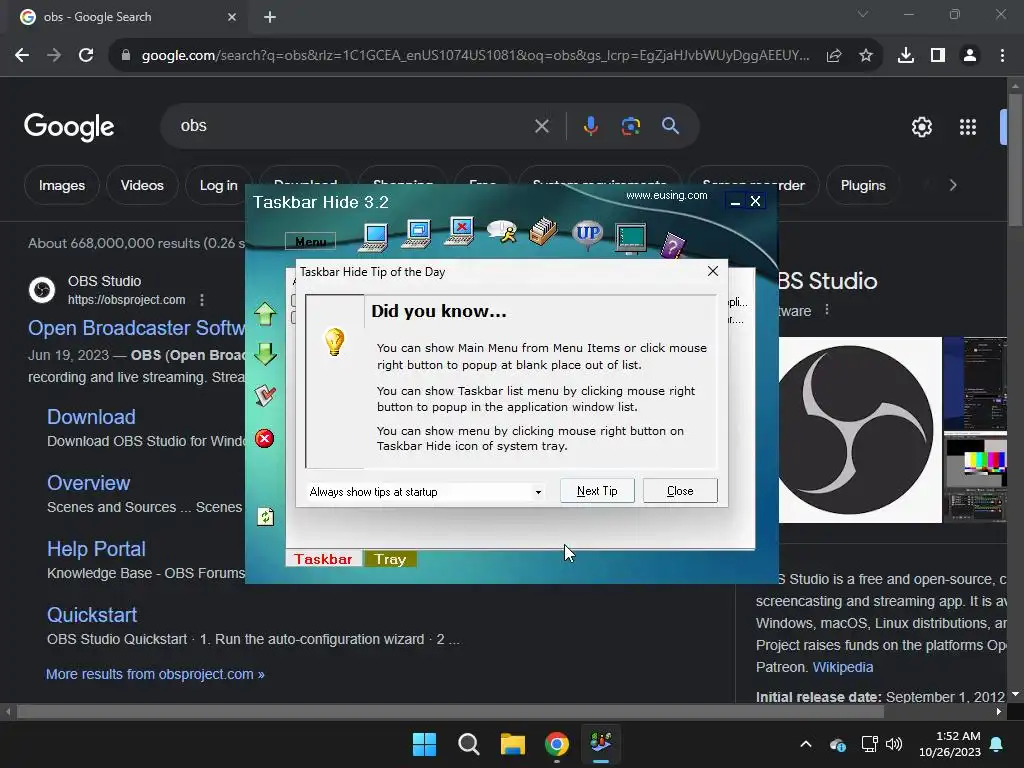Click the teal monitor screen icon
Image resolution: width=1024 pixels, height=768 pixels.
pos(631,238)
